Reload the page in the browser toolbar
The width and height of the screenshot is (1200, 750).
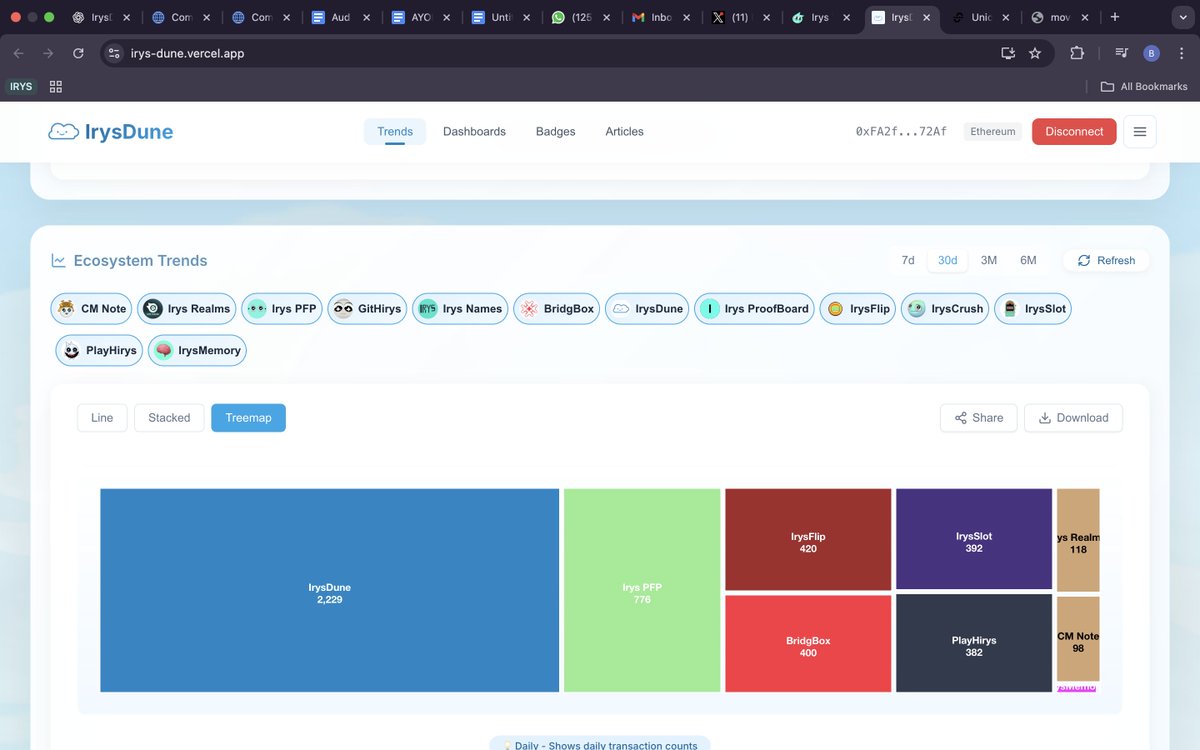click(x=78, y=53)
